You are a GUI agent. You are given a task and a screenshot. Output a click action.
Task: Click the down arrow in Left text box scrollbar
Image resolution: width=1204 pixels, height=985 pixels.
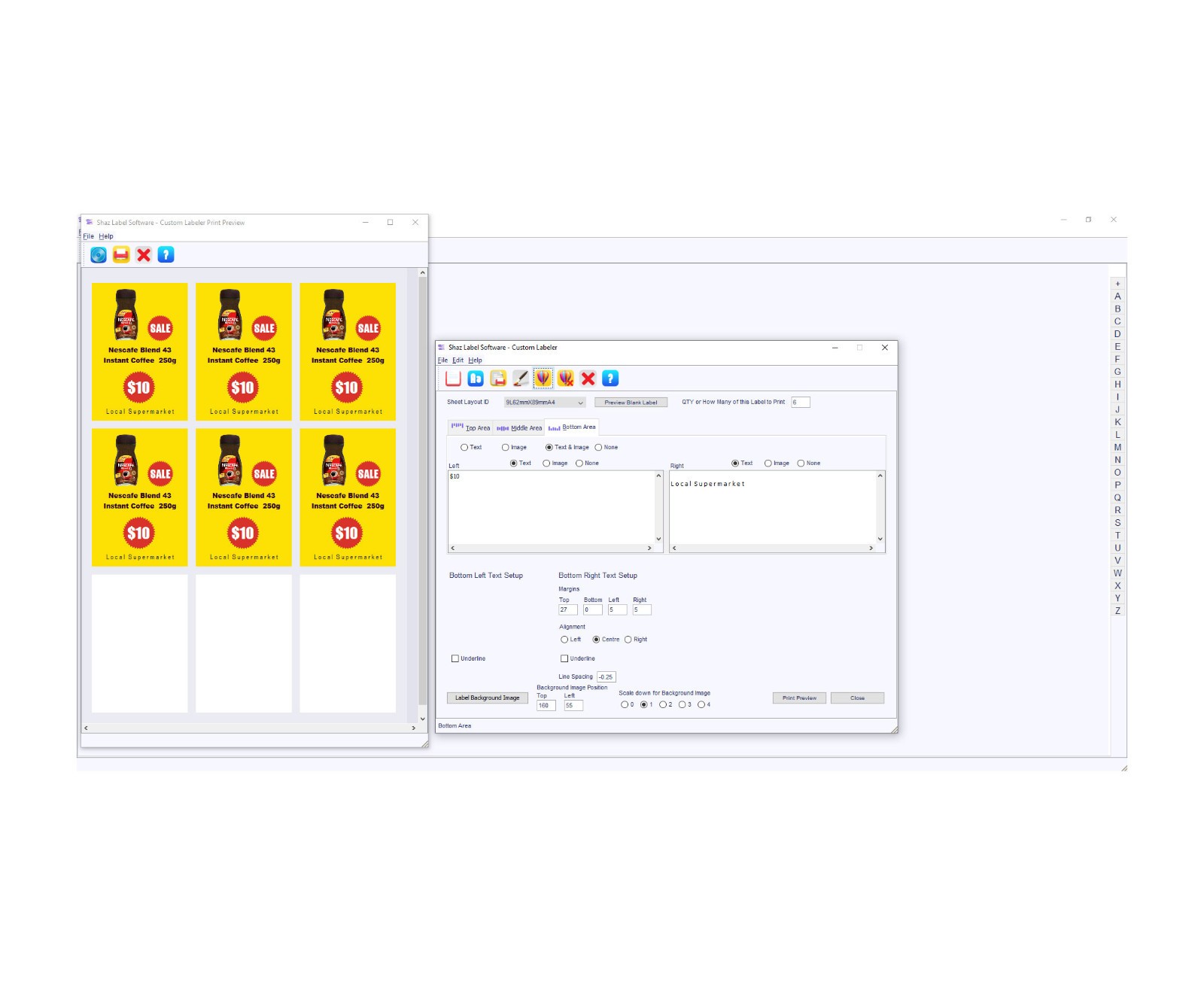[658, 539]
